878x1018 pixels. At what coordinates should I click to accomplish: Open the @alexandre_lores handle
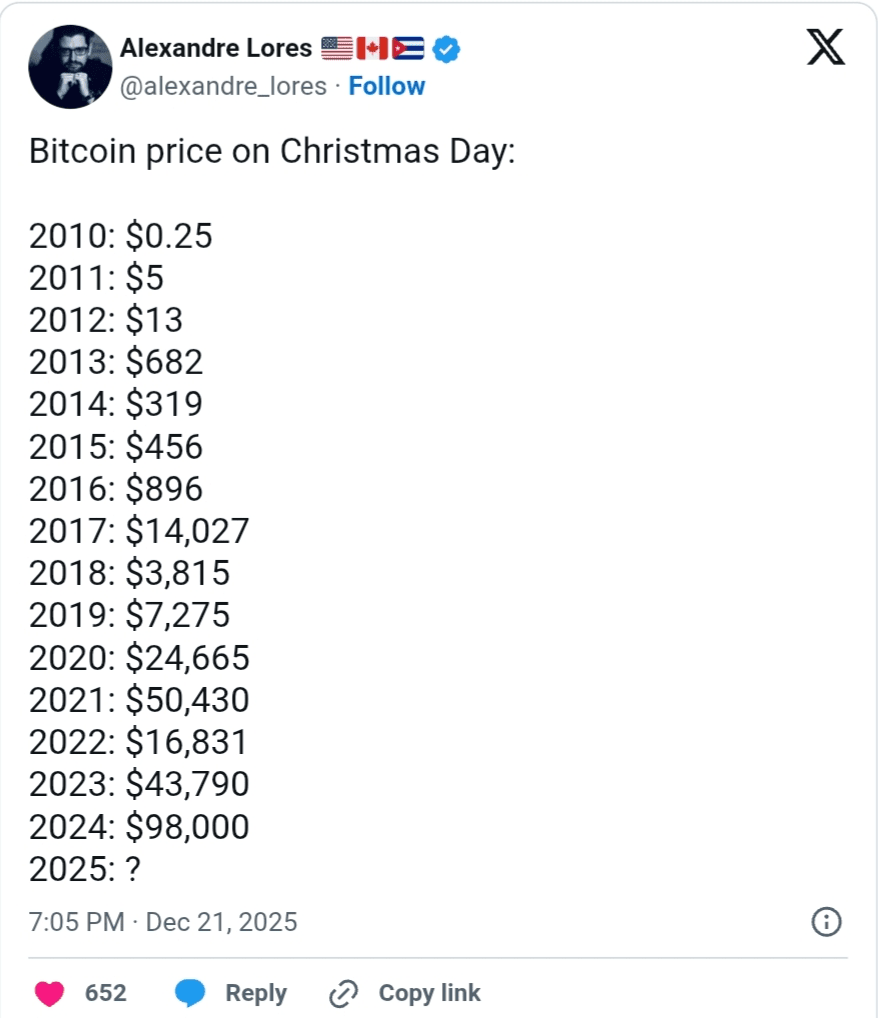(x=223, y=86)
